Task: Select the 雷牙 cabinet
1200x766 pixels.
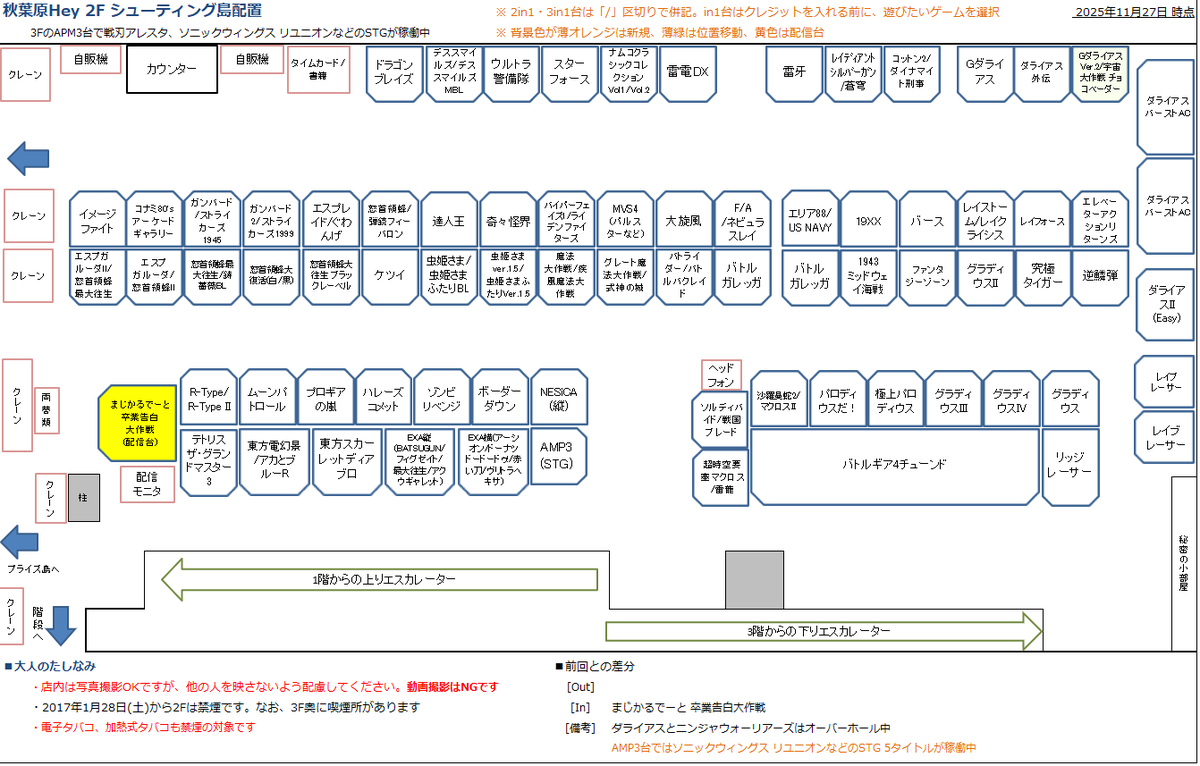Action: point(794,73)
